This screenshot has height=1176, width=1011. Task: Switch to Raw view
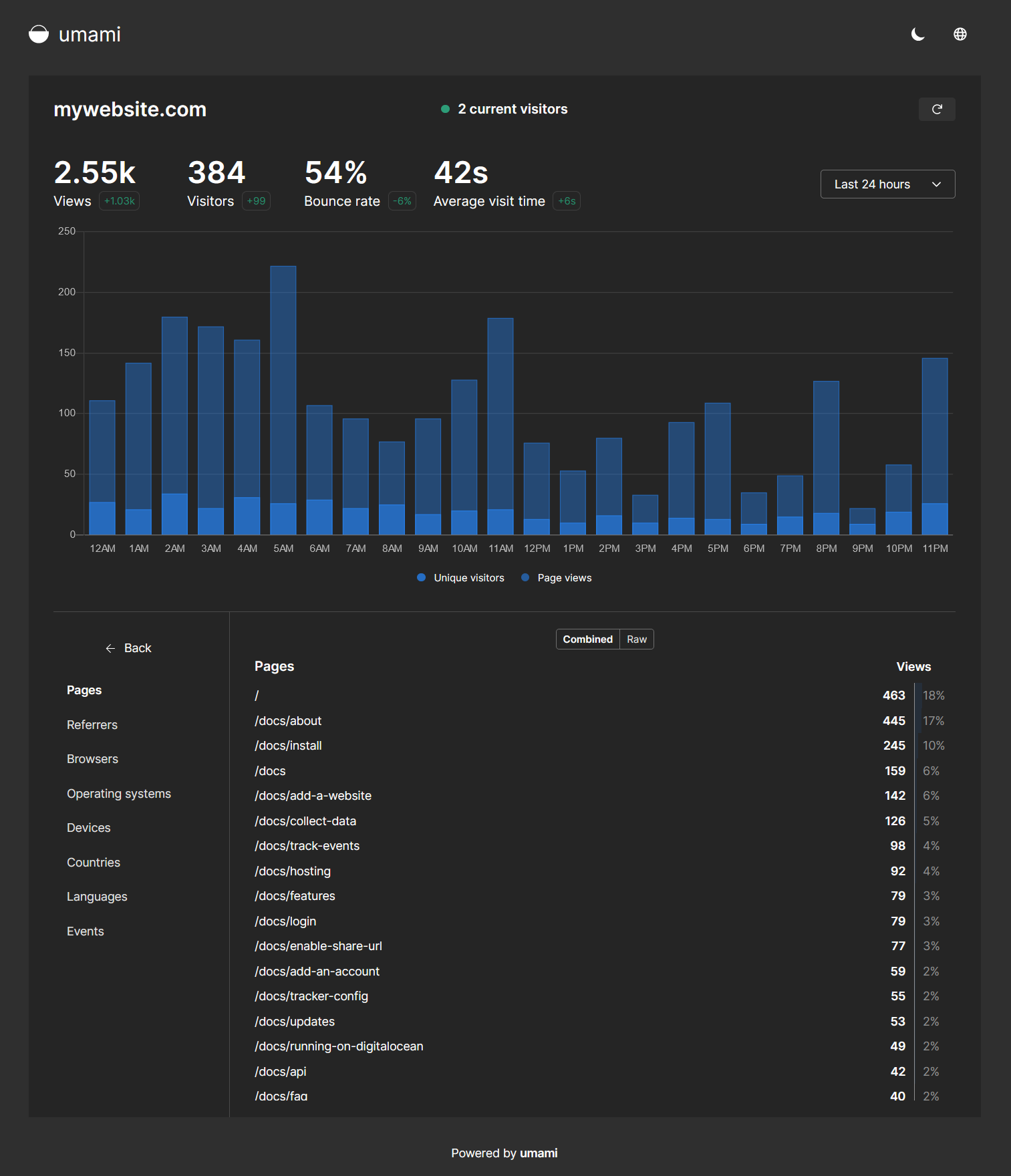pyautogui.click(x=636, y=639)
